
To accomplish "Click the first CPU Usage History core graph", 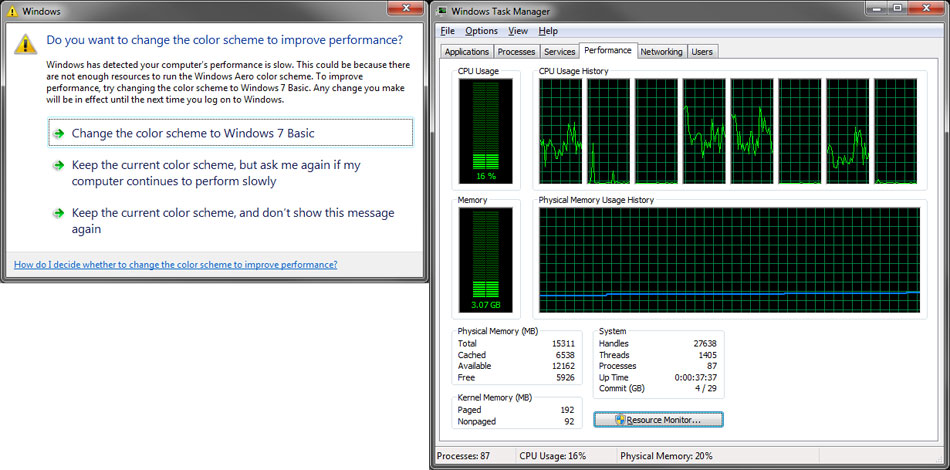I will click(560, 131).
